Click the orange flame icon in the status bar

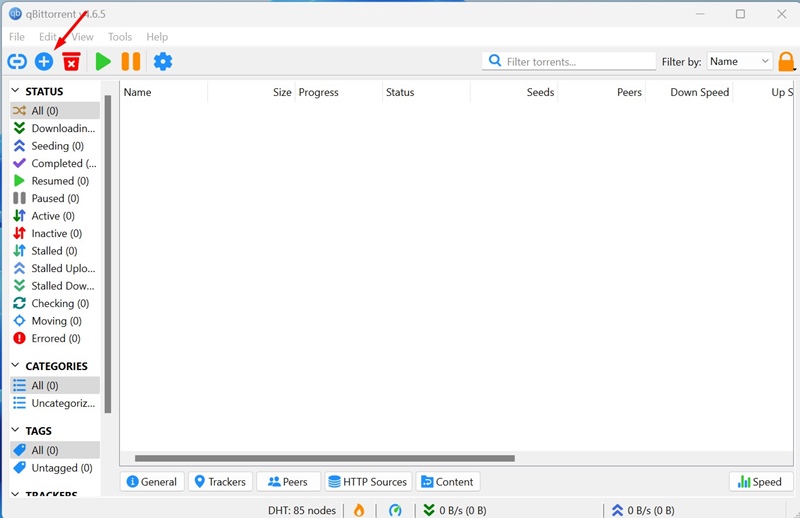click(359, 510)
